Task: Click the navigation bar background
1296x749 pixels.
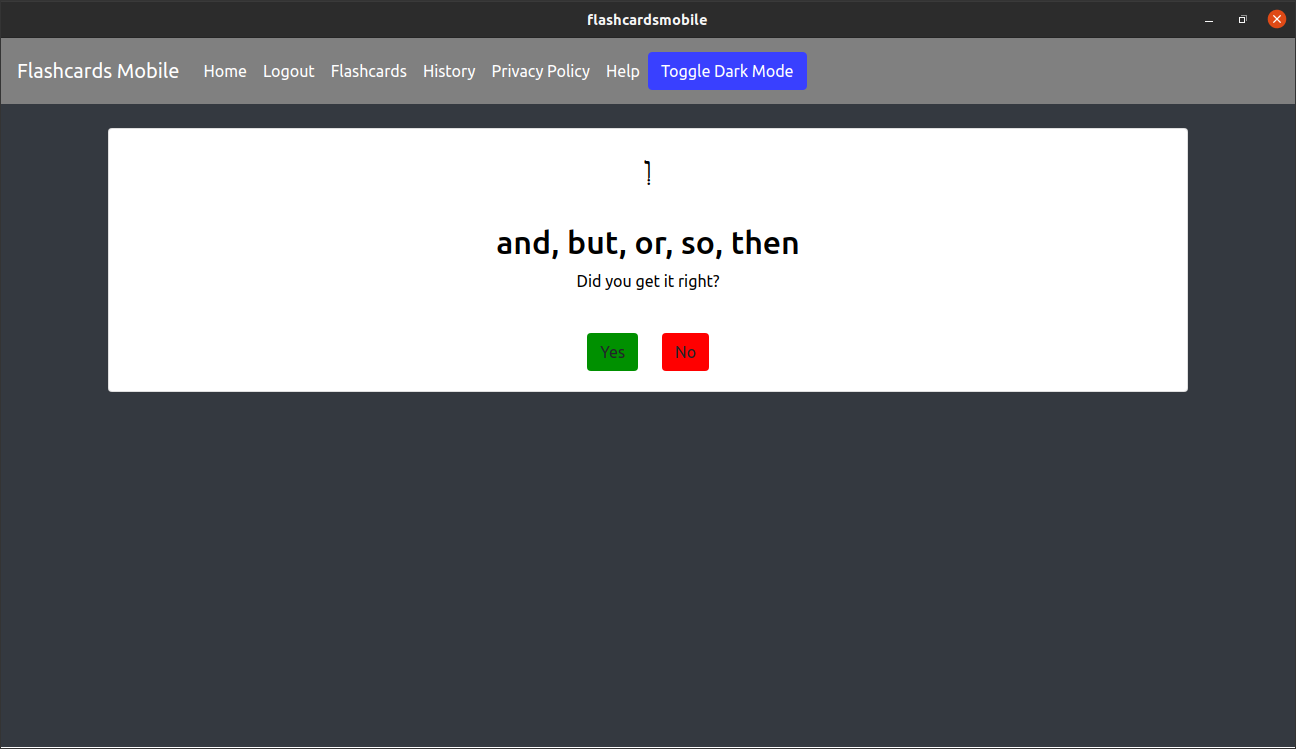Action: (1000, 71)
